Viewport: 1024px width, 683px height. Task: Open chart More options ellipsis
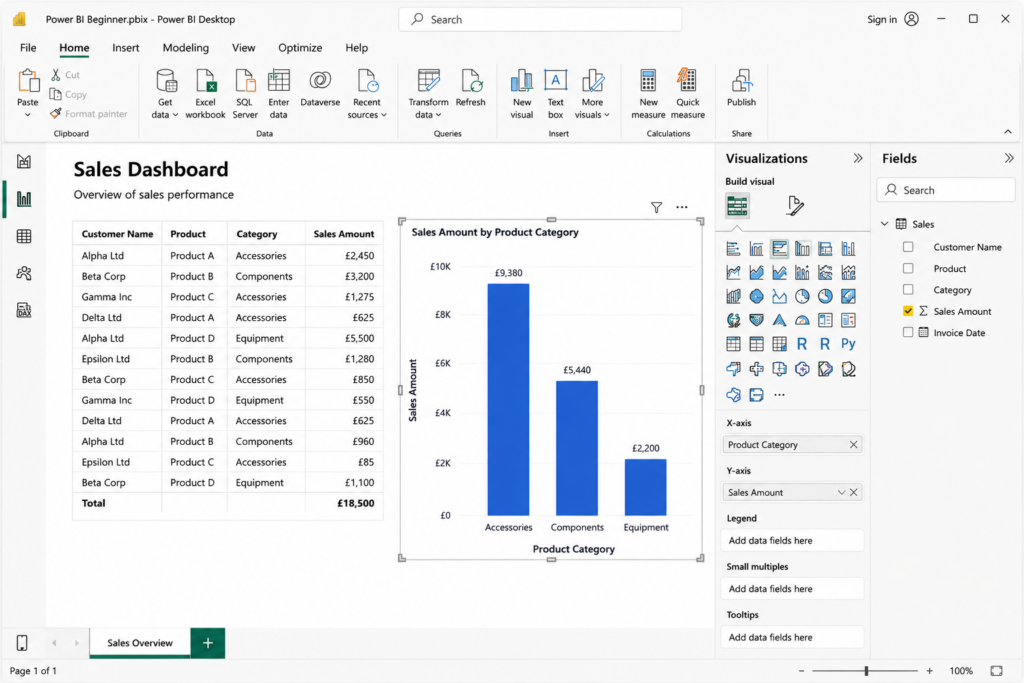click(682, 207)
